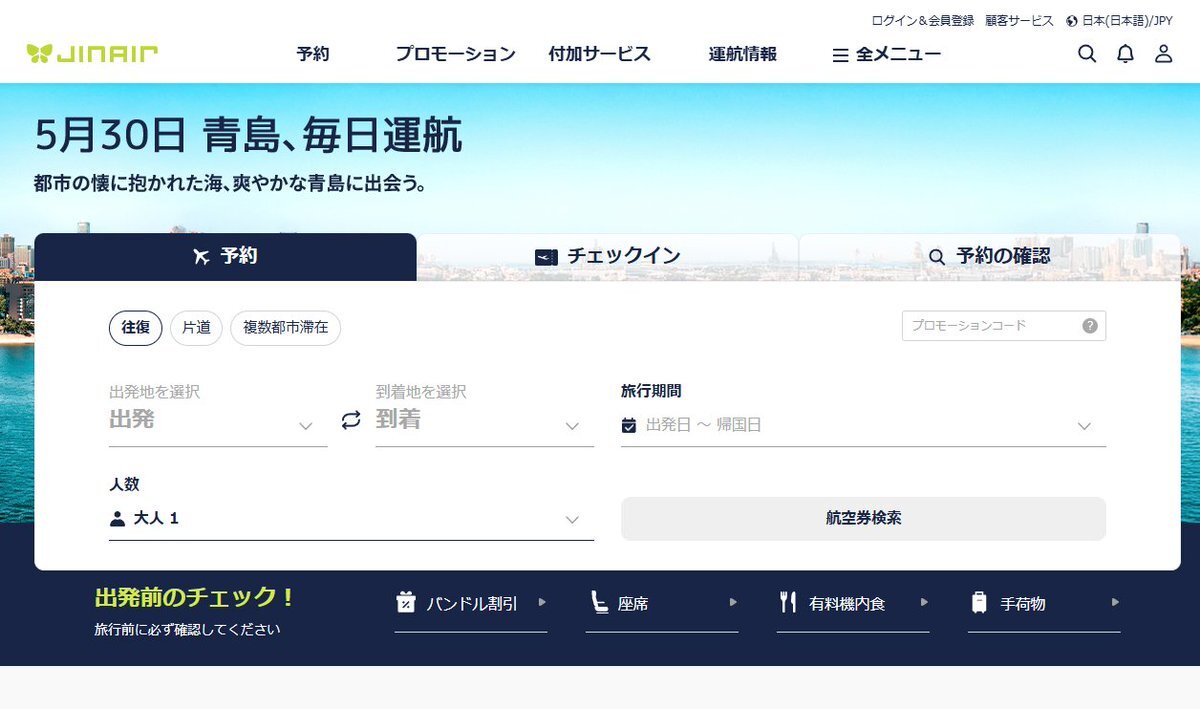Viewport: 1200px width, 709px height.
Task: Click the バンドル割引 discount icon
Action: pyautogui.click(x=406, y=602)
